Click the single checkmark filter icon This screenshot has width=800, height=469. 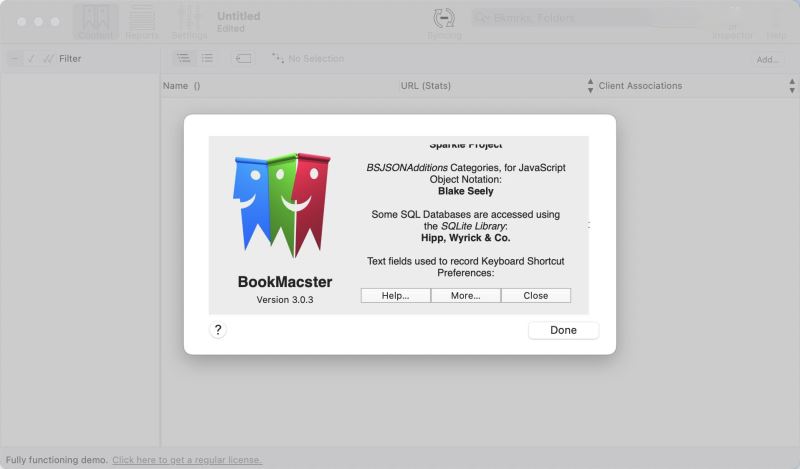click(x=31, y=59)
